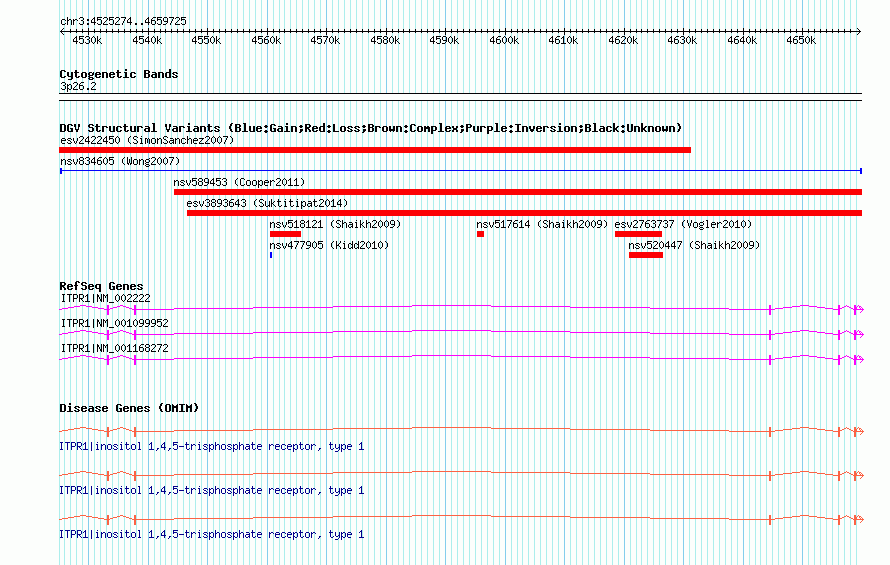
Task: Click the magenta gene line under ITPR1|NM_001168272
Action: click(461, 359)
